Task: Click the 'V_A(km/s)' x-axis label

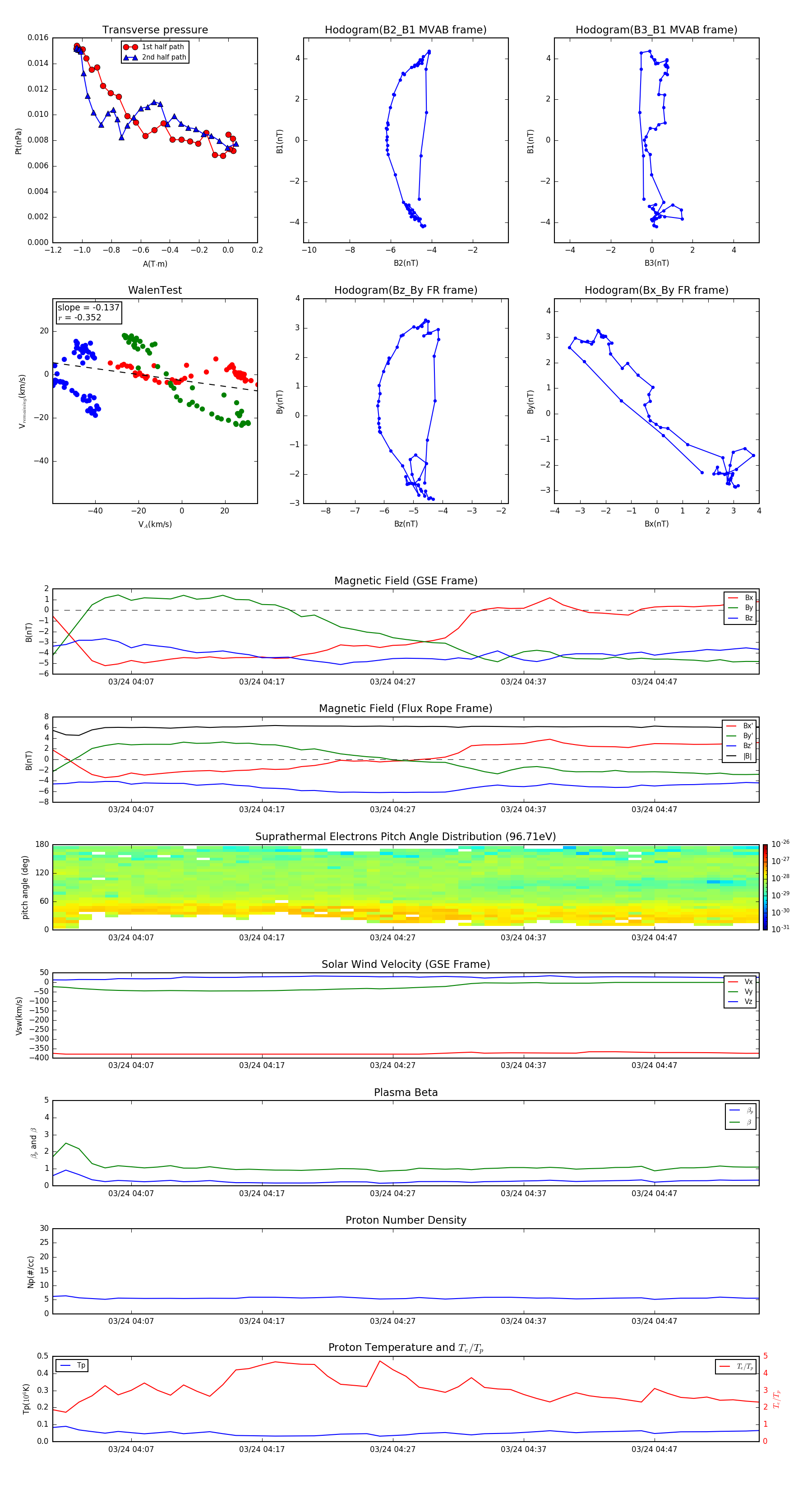Action: (x=155, y=524)
